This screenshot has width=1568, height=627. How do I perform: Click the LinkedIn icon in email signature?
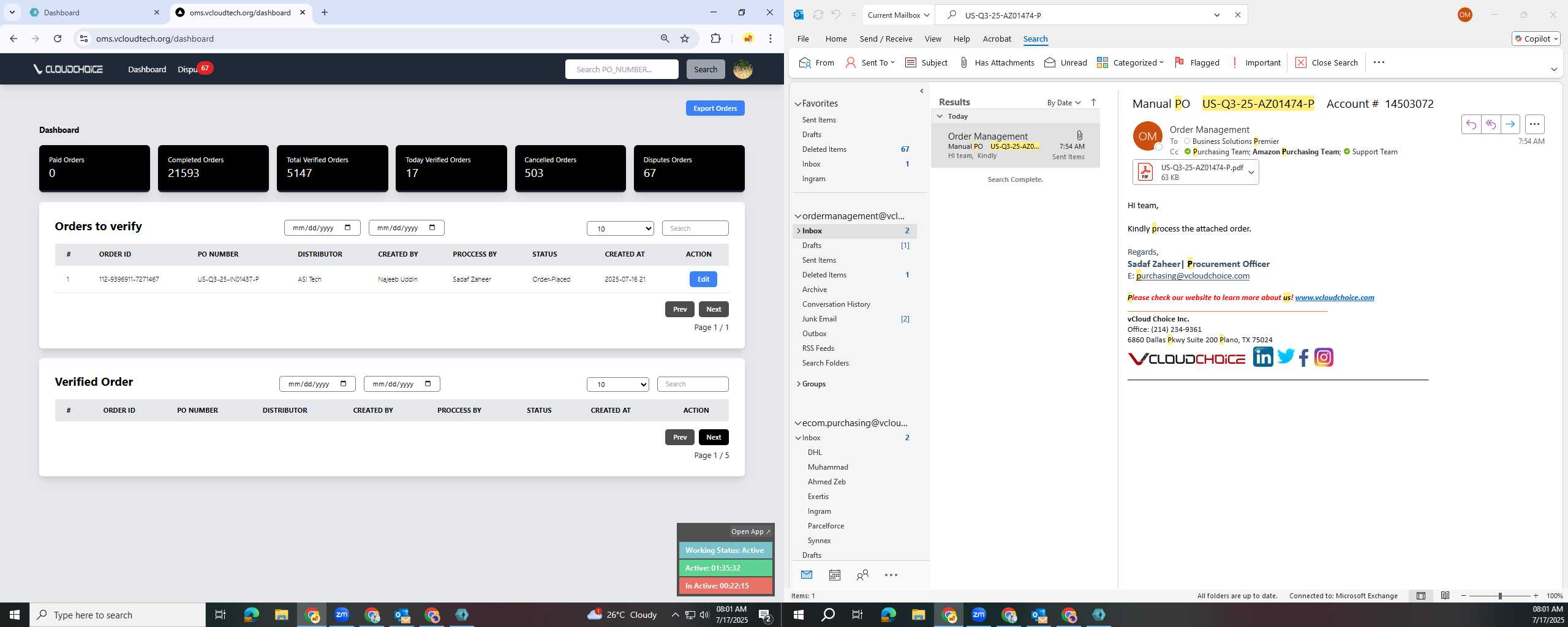1262,357
